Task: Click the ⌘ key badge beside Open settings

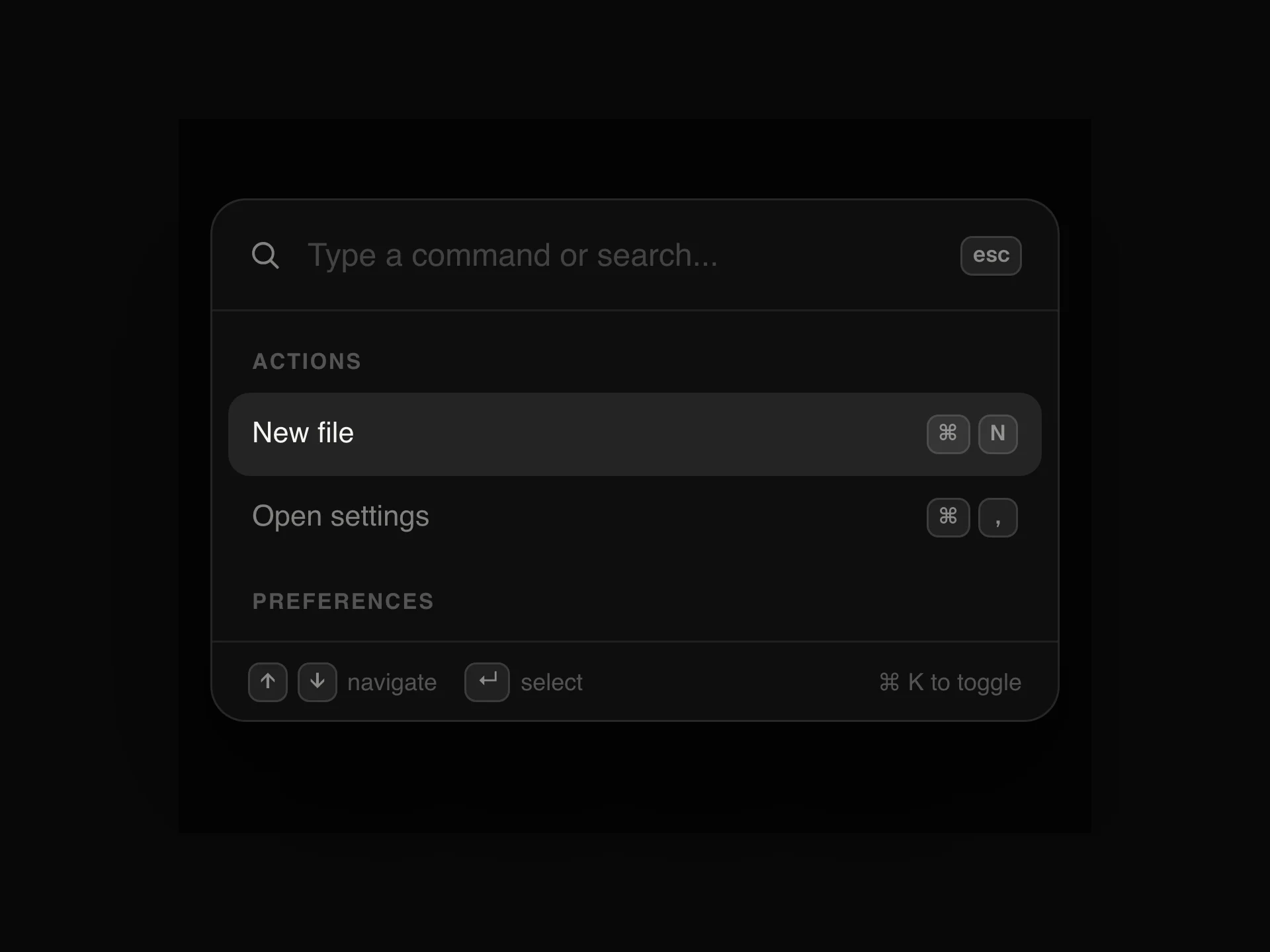Action: (948, 518)
